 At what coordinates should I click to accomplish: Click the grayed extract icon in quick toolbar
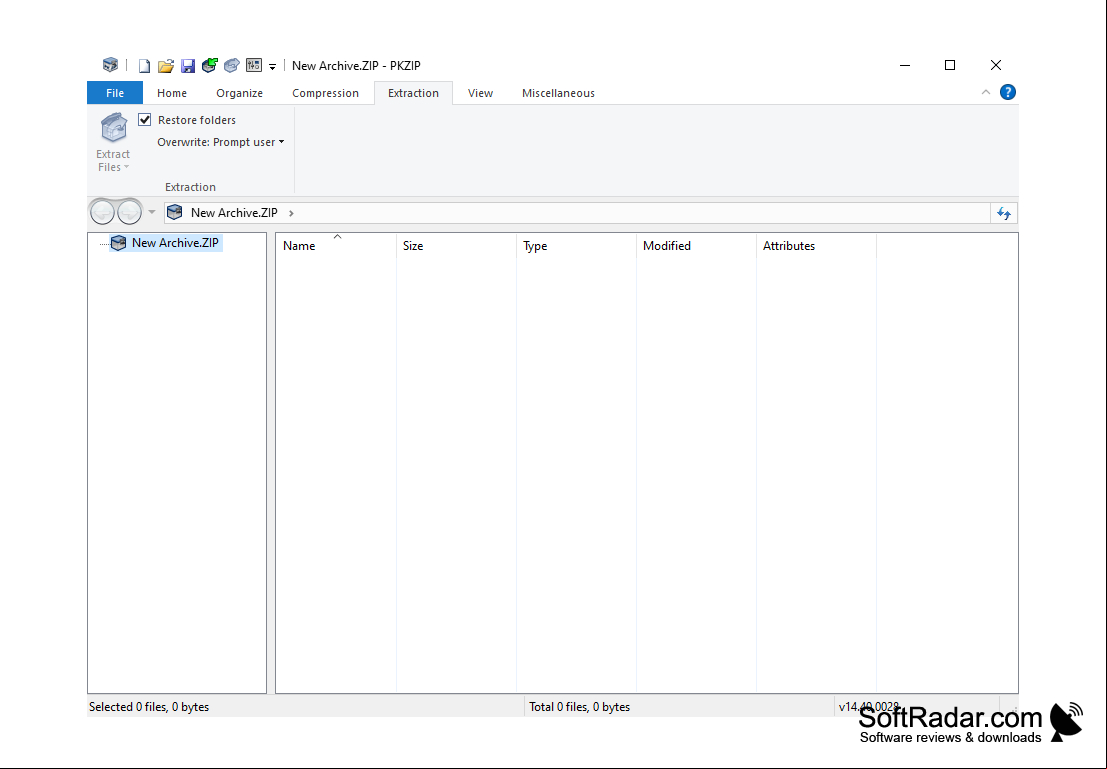point(232,66)
